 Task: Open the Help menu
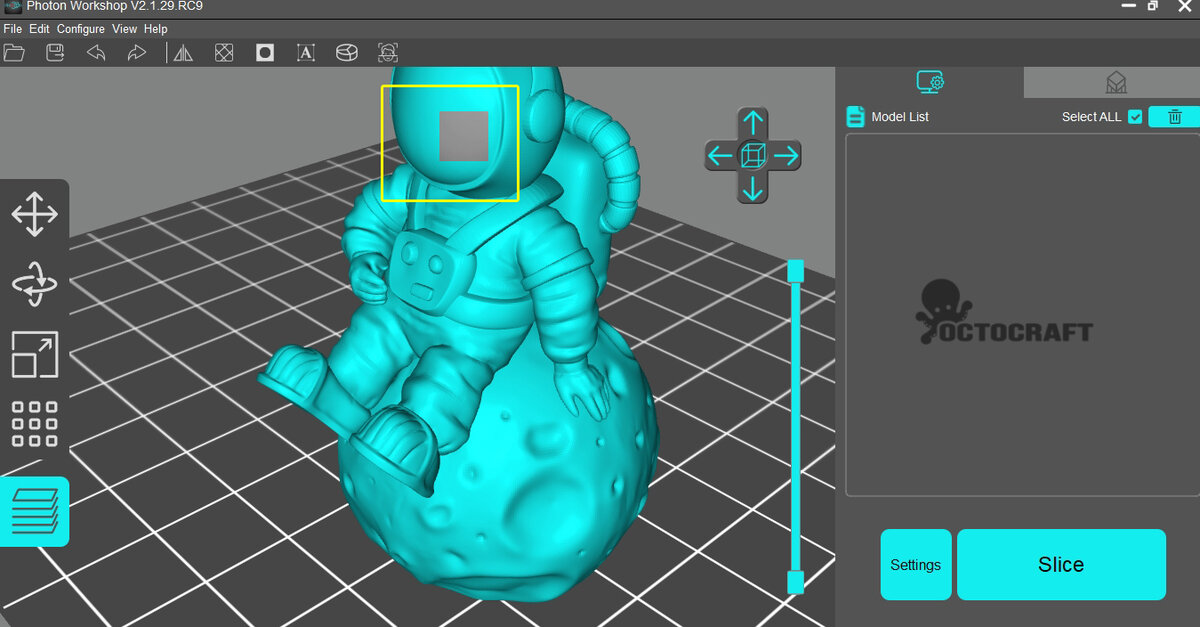coord(155,29)
